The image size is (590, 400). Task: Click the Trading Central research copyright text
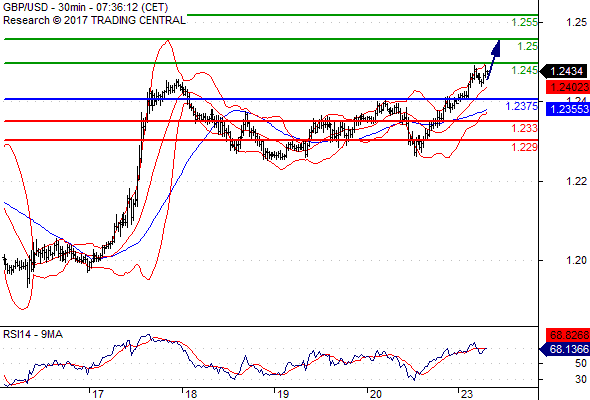click(x=94, y=20)
